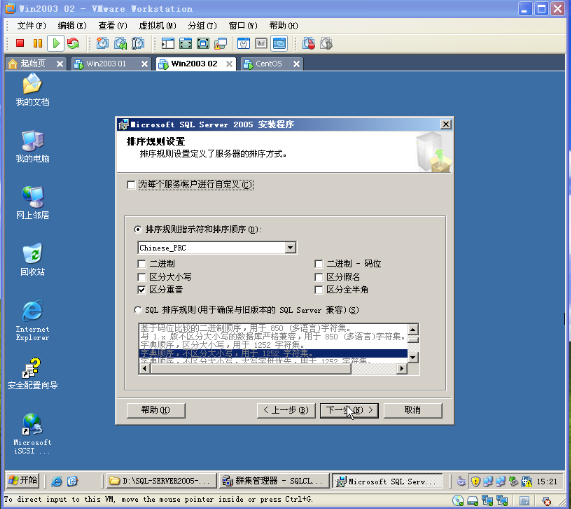The image size is (571, 509).
Task: Open the Snapshot Manager toolbar icon
Action: [x=138, y=44]
